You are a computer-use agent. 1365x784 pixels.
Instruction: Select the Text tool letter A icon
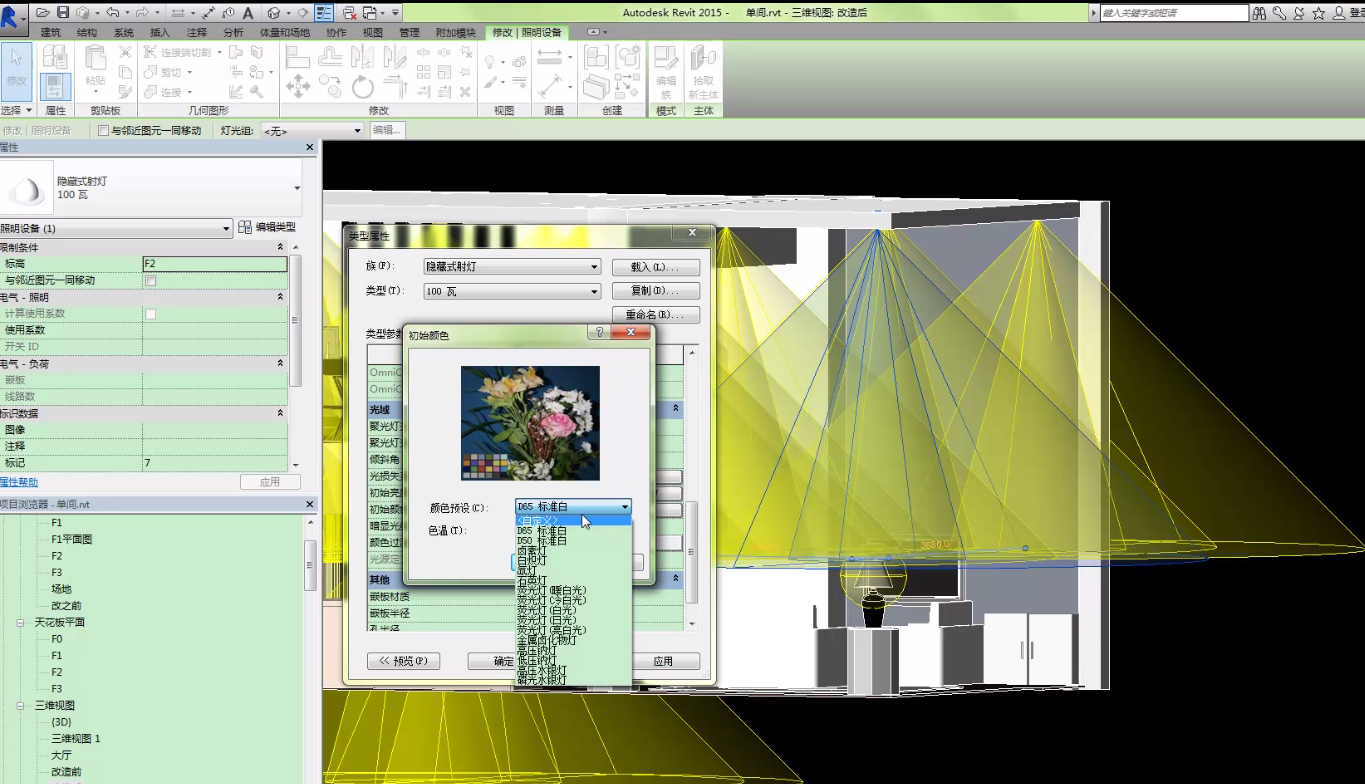coord(248,13)
